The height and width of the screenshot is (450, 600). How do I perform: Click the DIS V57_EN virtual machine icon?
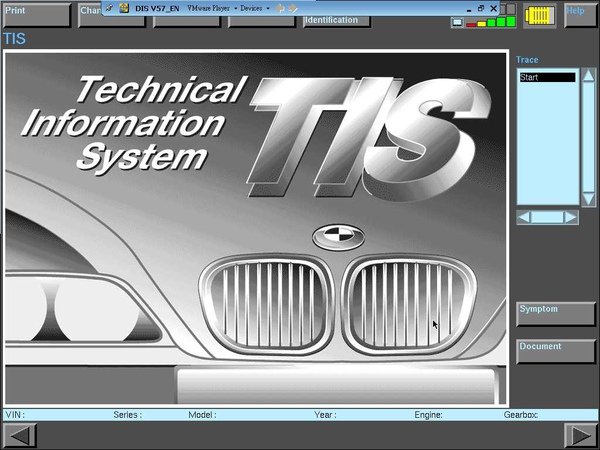(x=124, y=8)
